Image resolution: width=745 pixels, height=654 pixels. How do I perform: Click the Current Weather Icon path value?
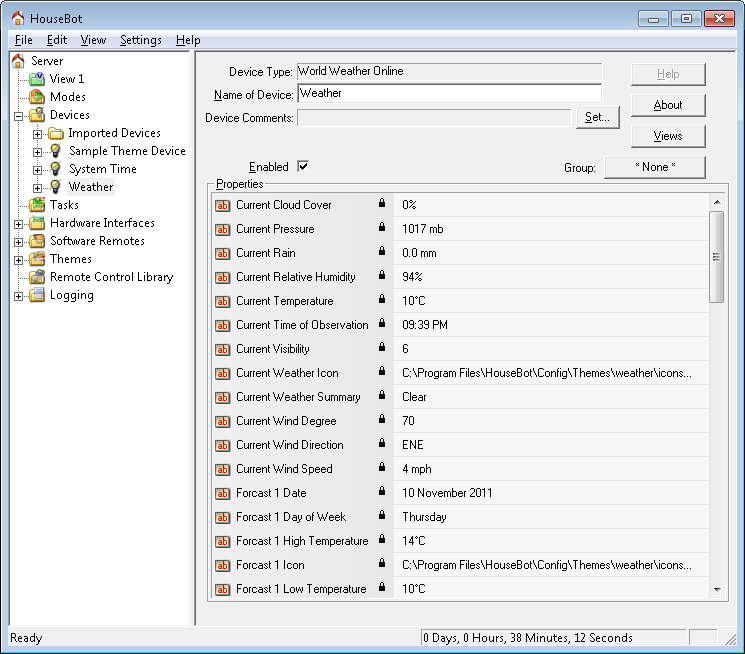[x=547, y=373]
